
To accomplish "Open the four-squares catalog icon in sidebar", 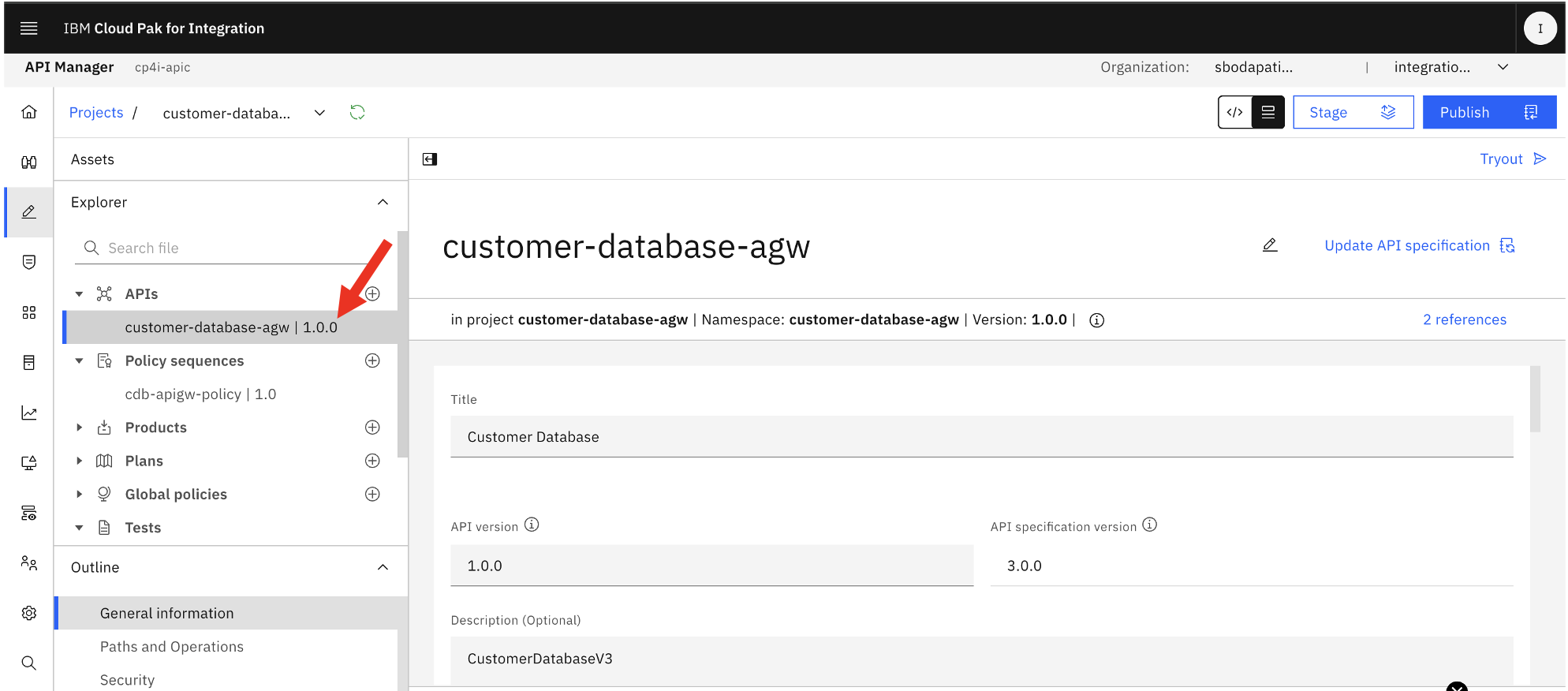I will 29,312.
